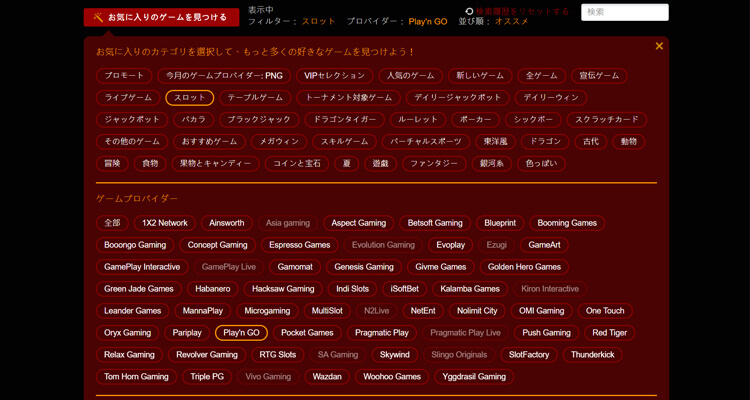
Task: Choose the Tom Horn Gaming provider
Action: tap(136, 377)
